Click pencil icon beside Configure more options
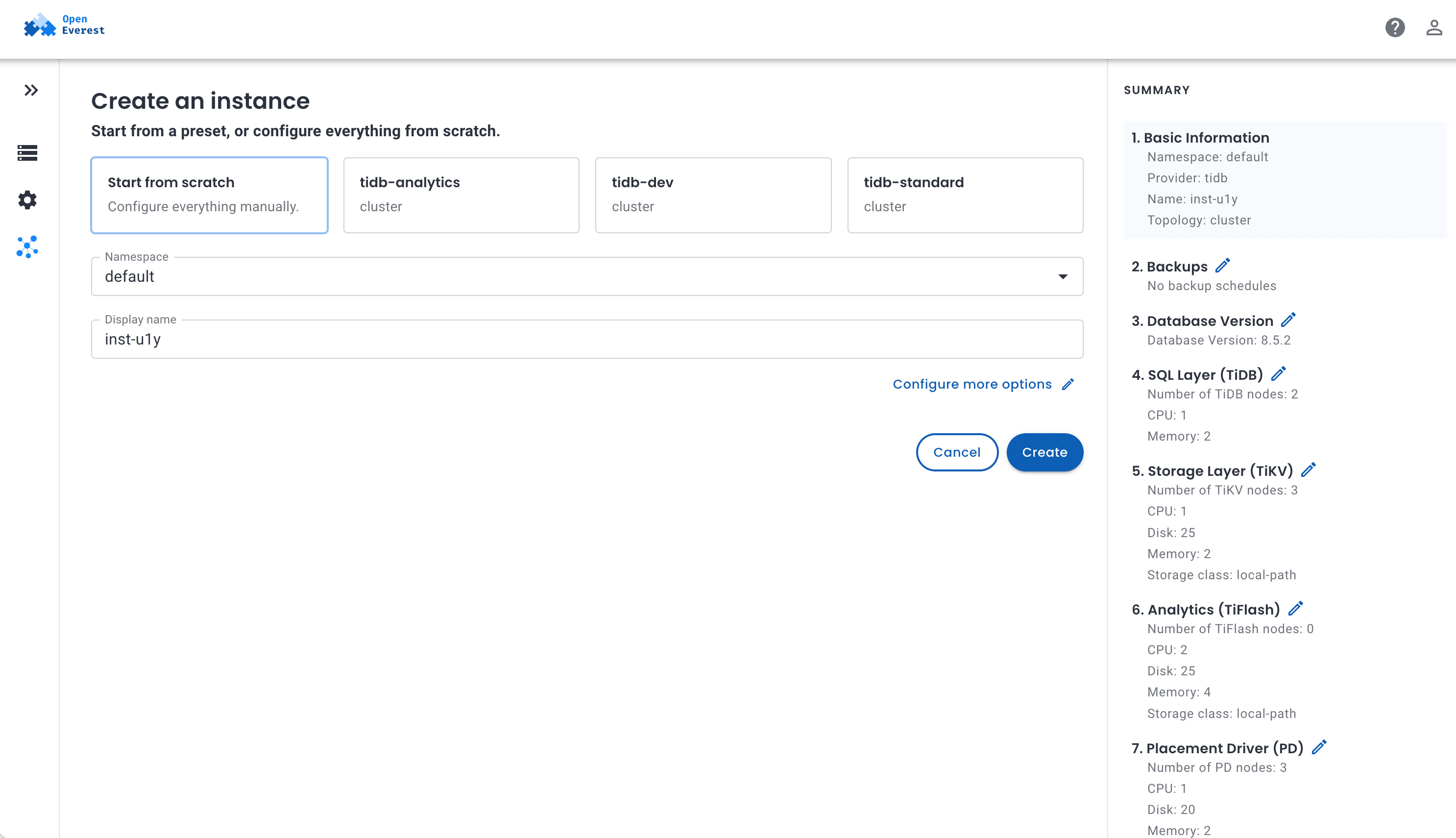Image resolution: width=1456 pixels, height=838 pixels. 1068,385
